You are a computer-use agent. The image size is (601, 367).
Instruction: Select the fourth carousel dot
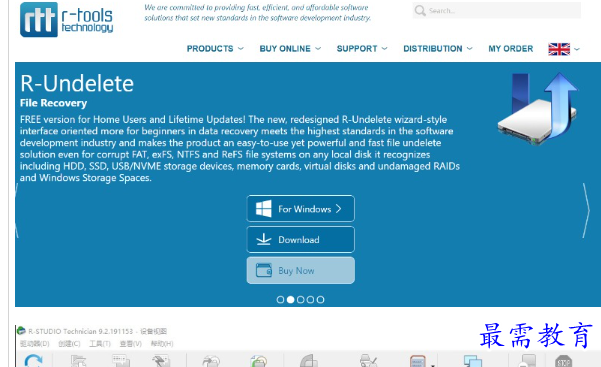coord(310,300)
